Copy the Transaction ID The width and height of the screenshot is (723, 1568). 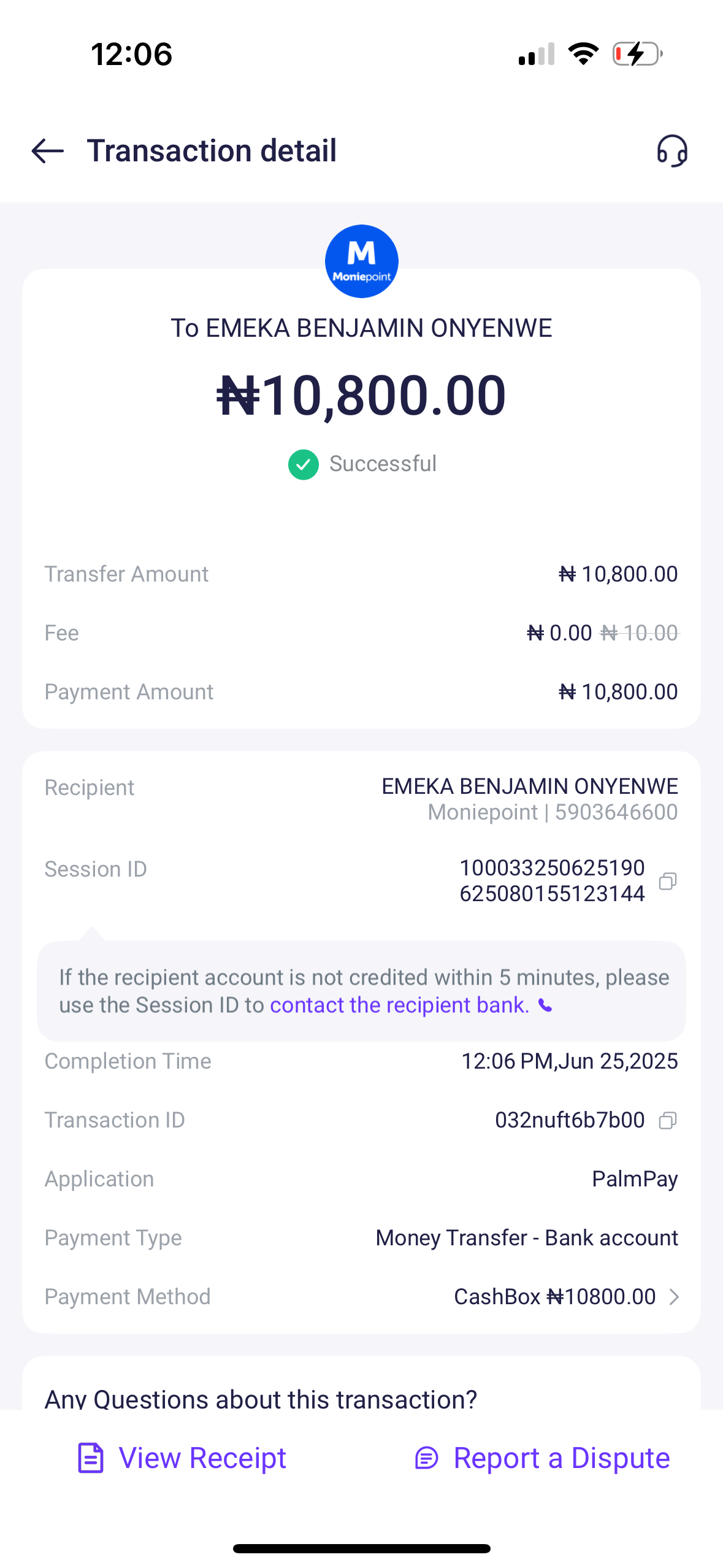(x=667, y=1121)
